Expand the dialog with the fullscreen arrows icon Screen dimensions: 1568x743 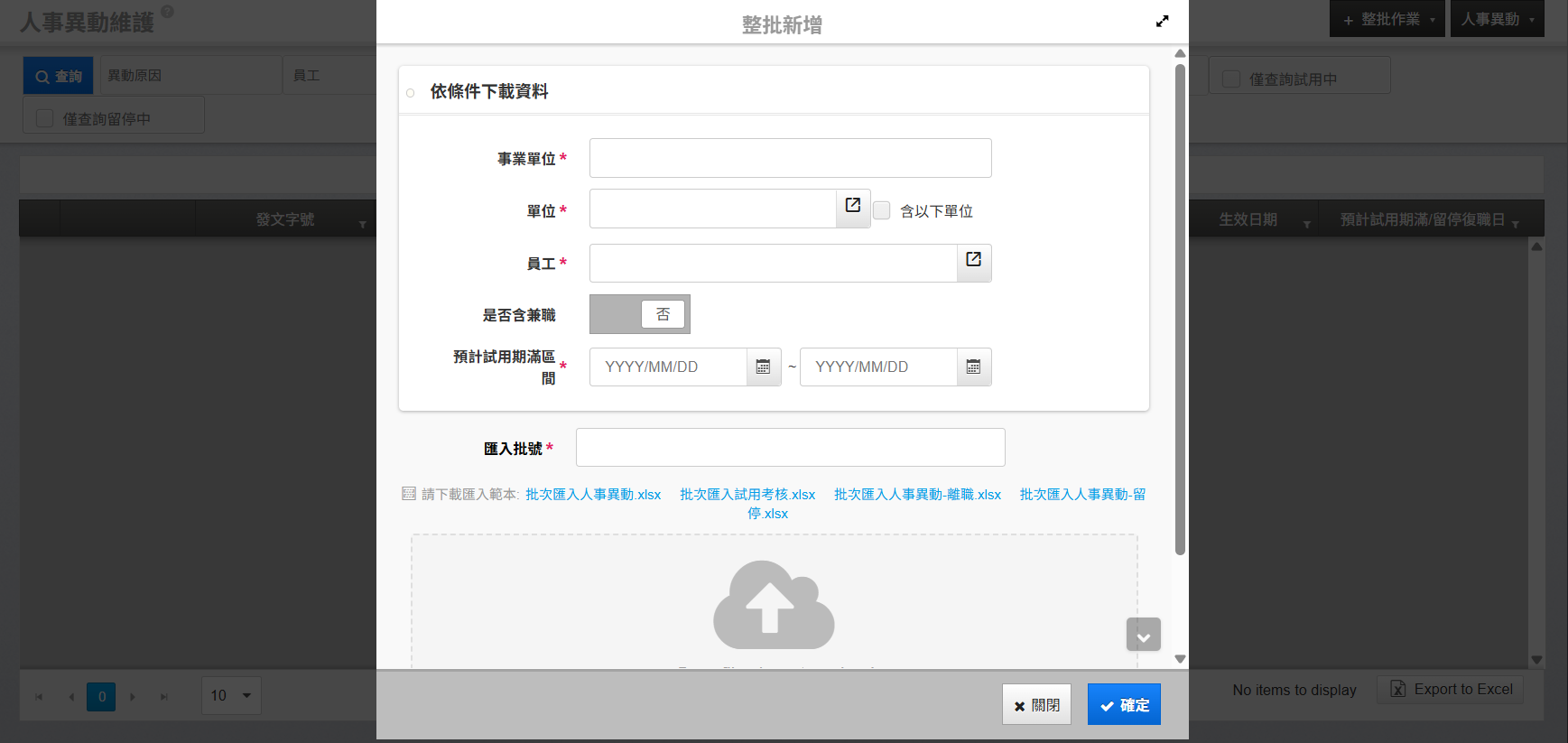click(x=1162, y=22)
